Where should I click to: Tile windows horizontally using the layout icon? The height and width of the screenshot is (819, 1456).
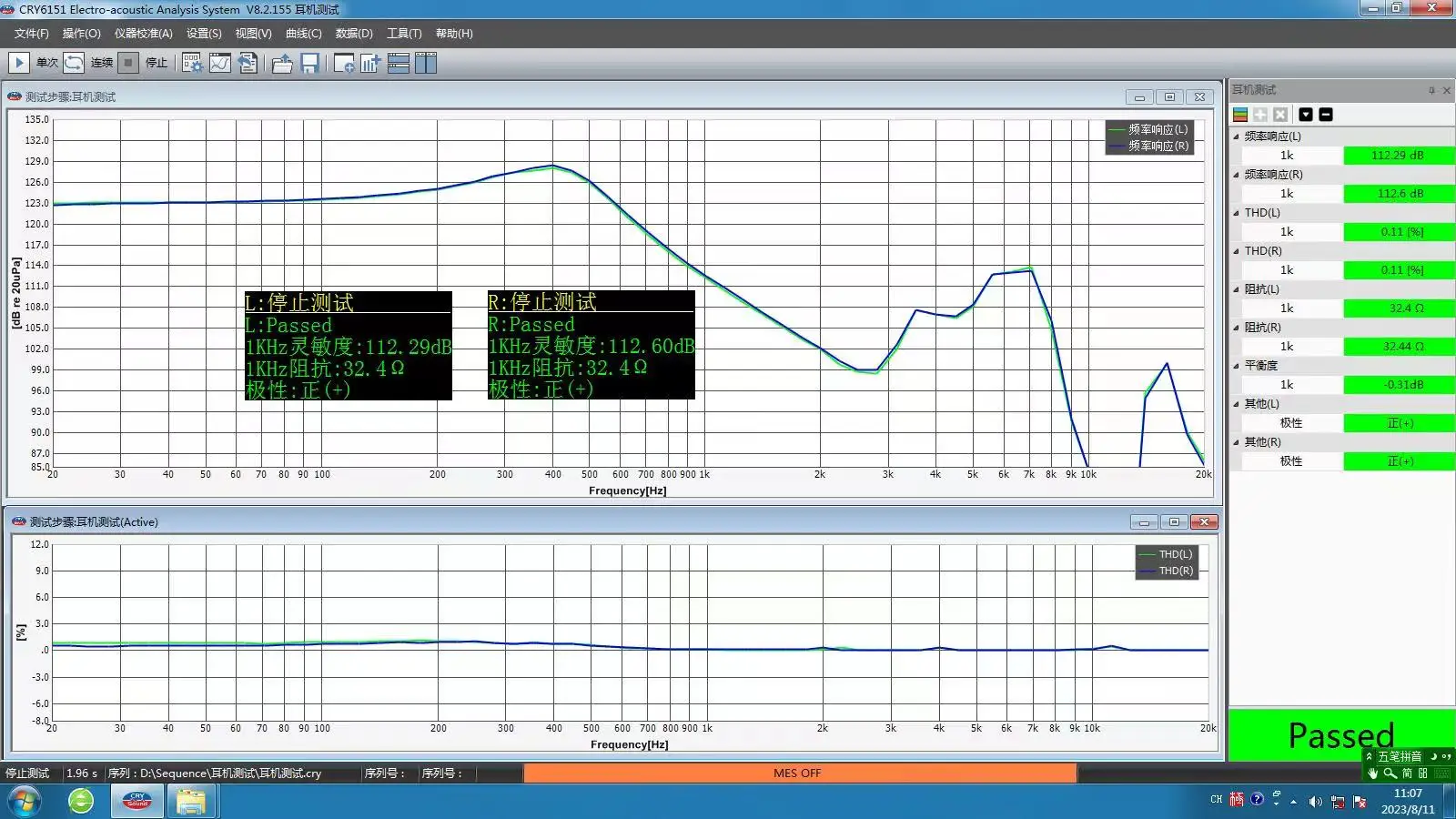pos(399,63)
